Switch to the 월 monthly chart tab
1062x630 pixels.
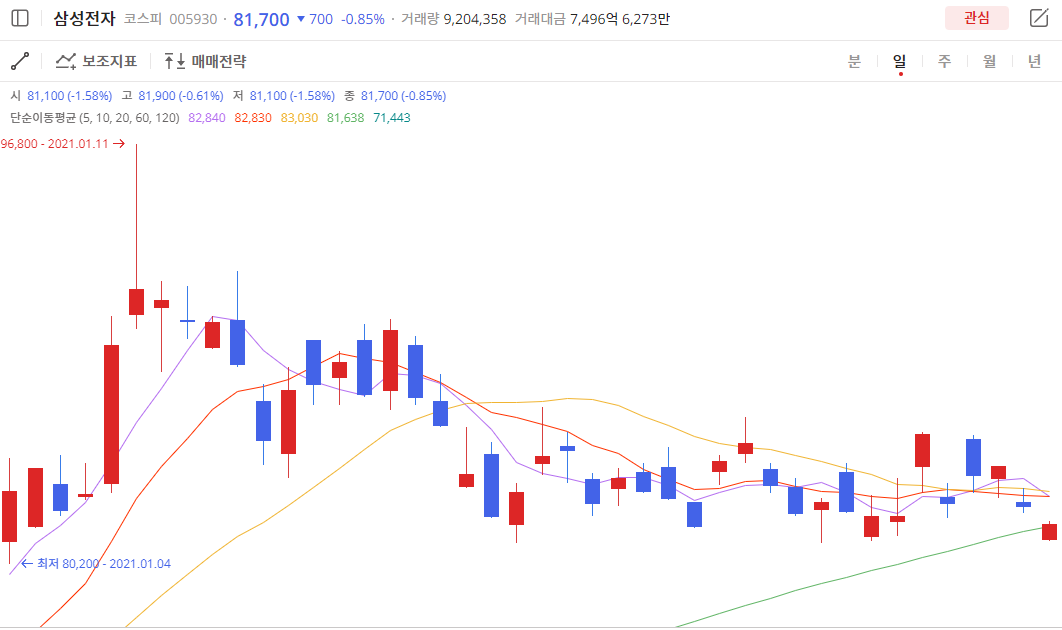click(990, 61)
